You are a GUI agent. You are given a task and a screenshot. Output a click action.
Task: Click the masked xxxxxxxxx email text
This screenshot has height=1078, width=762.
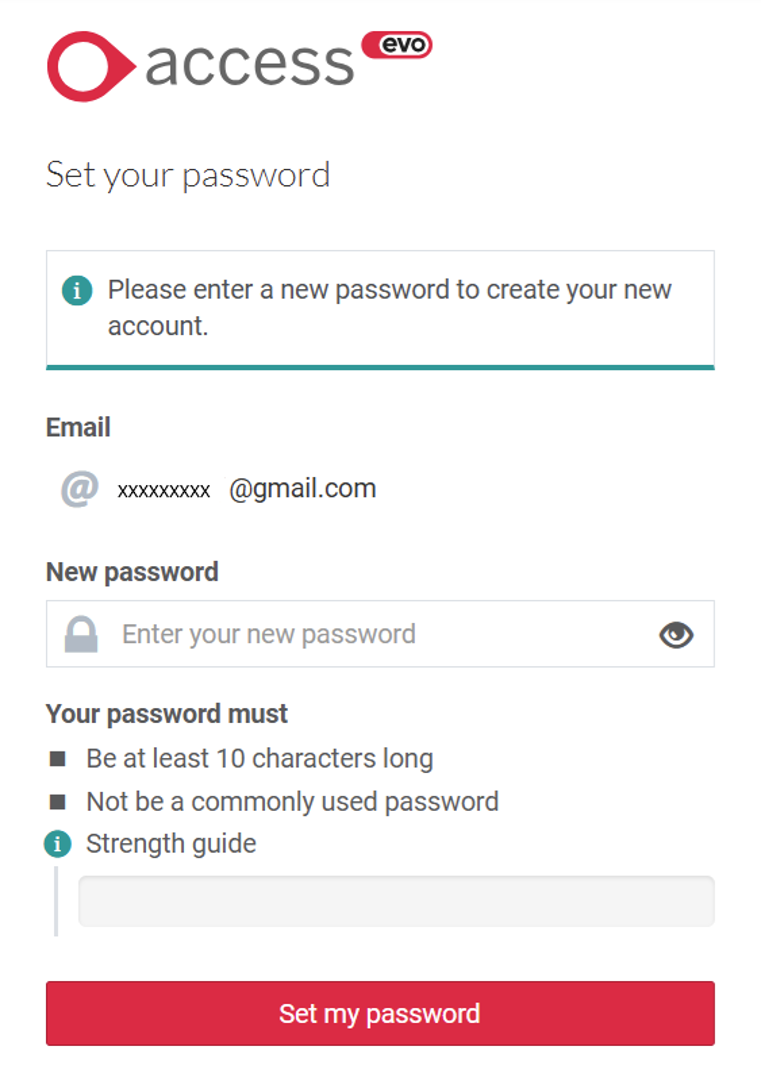point(164,490)
